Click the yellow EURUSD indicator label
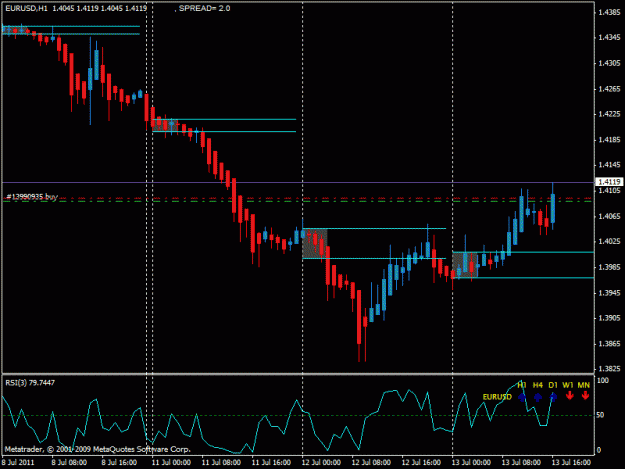 497,397
